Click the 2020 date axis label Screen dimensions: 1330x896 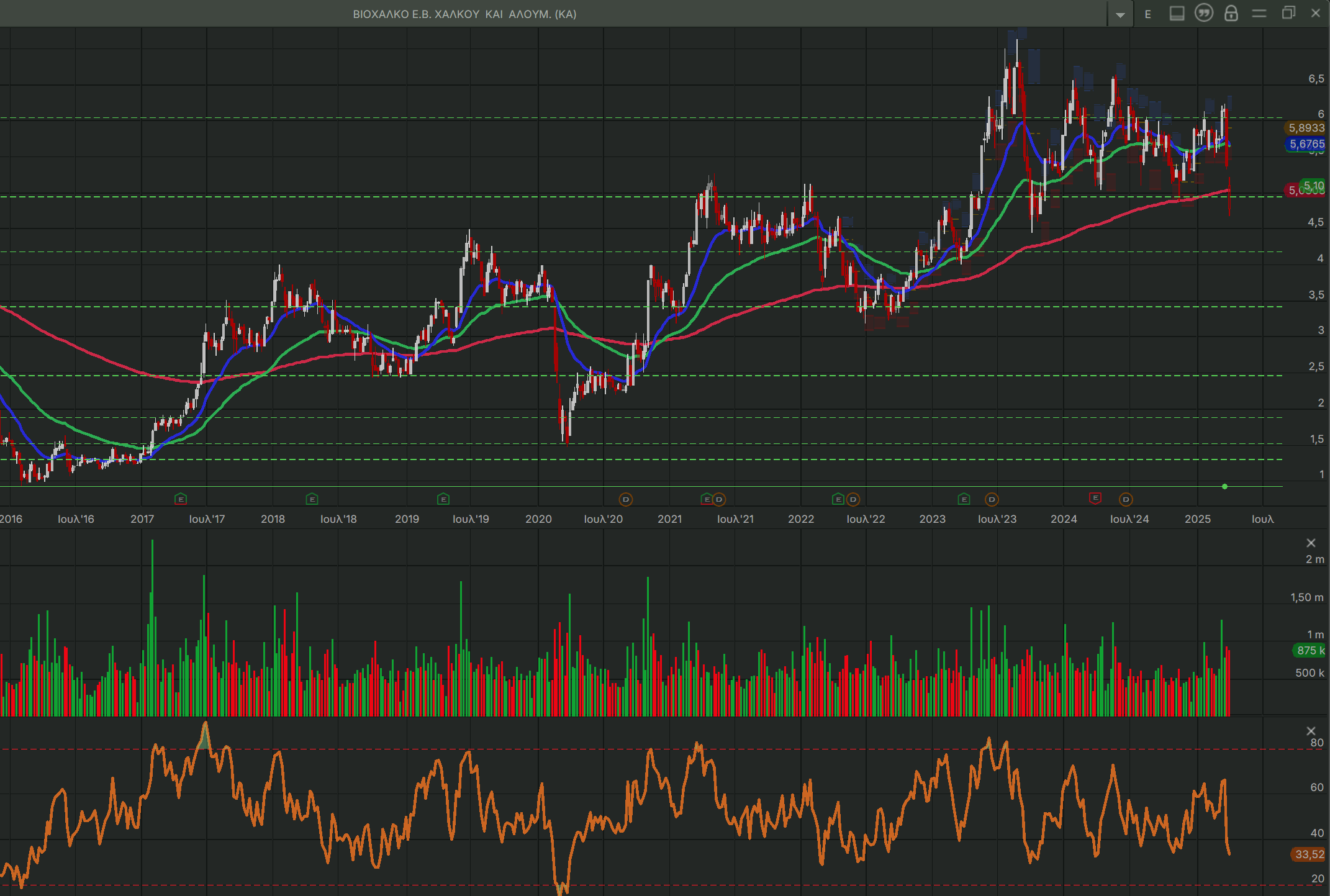pyautogui.click(x=538, y=519)
